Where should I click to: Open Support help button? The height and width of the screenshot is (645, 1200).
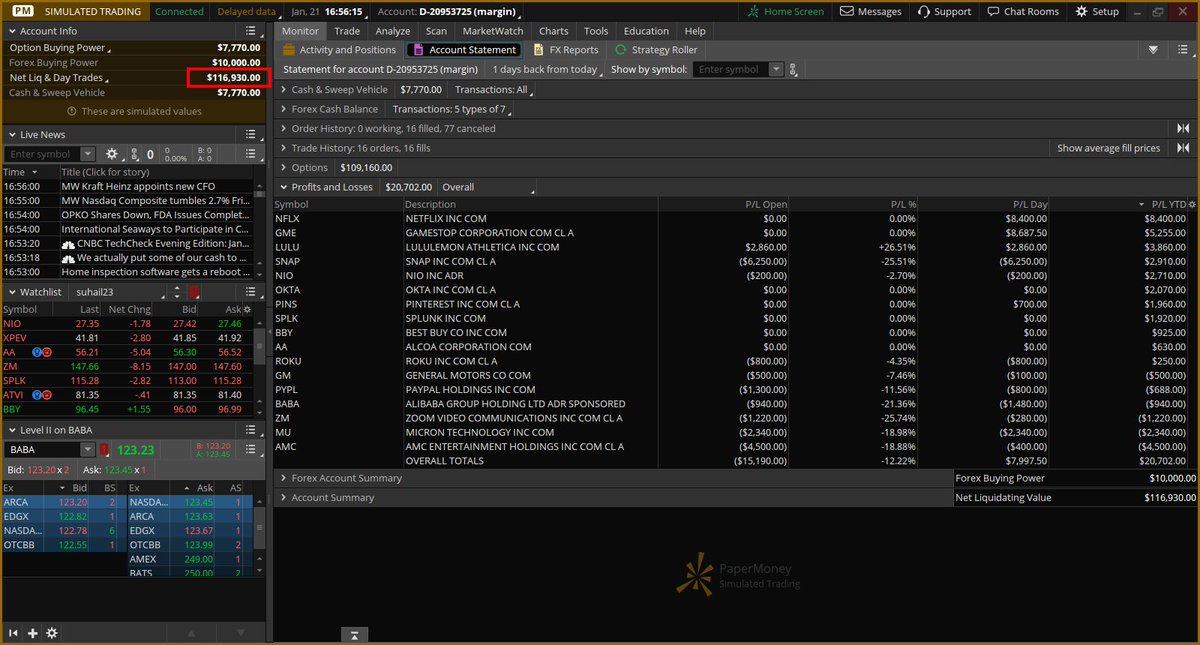point(945,12)
